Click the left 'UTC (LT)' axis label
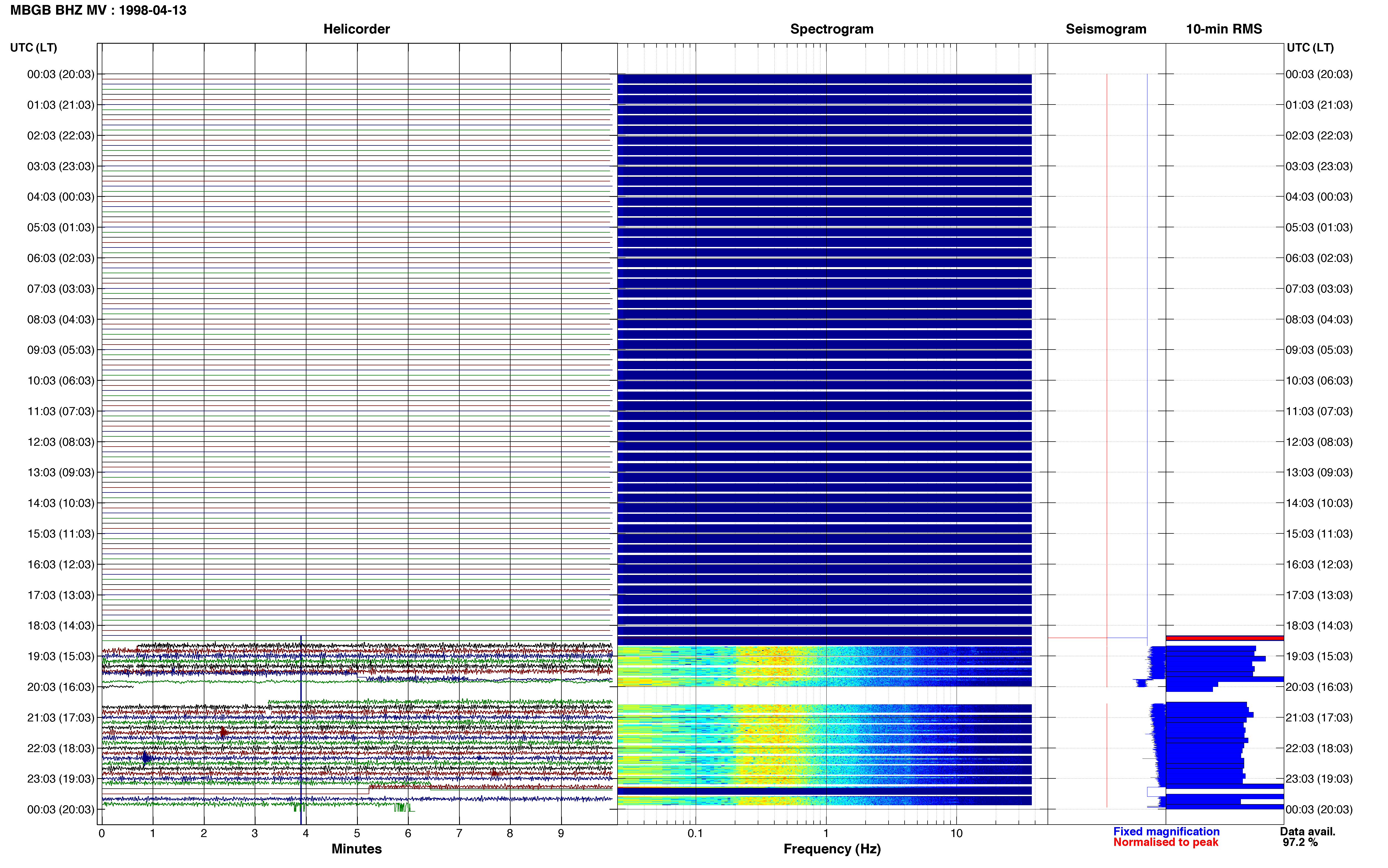This screenshot has width=1388, height=868. 33,48
